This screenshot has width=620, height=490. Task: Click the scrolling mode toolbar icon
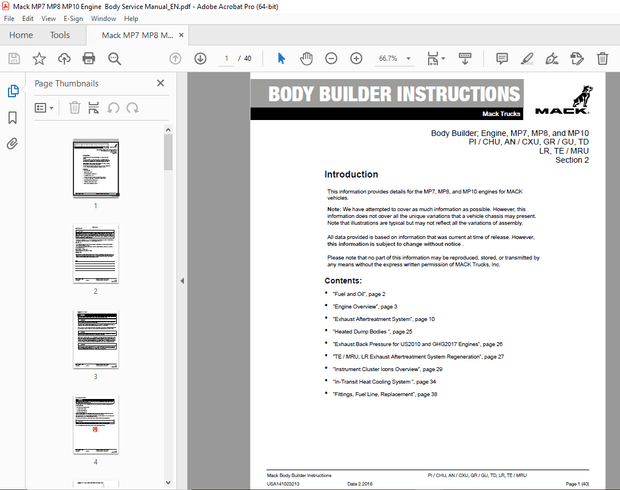coord(465,59)
